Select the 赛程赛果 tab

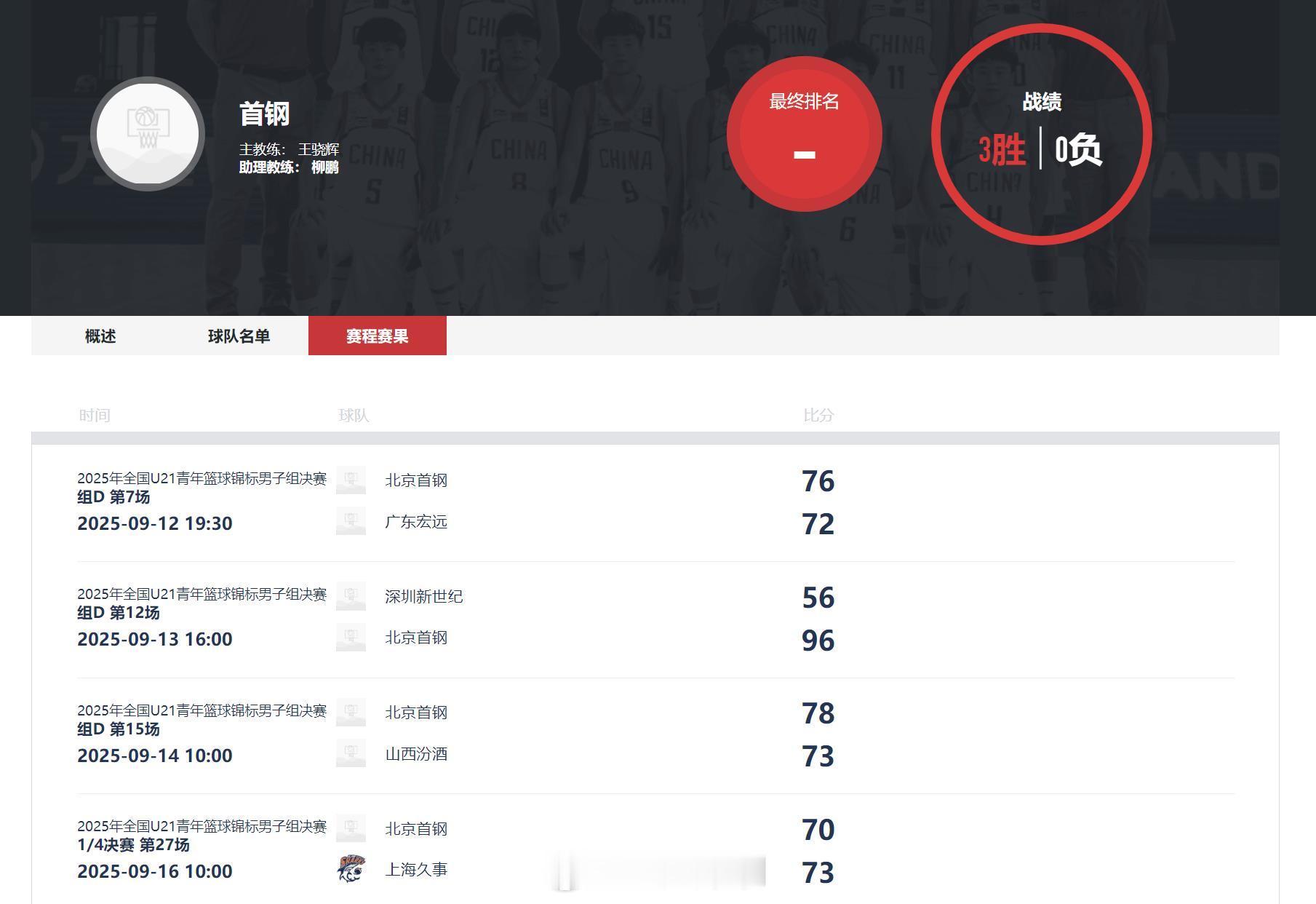click(x=378, y=336)
